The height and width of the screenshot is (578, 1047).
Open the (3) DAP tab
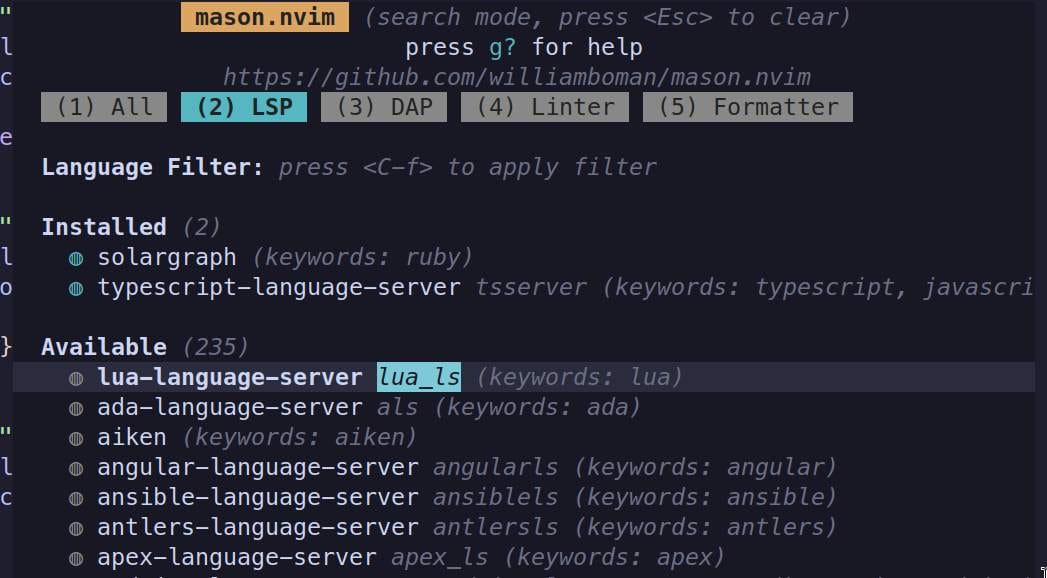click(384, 107)
